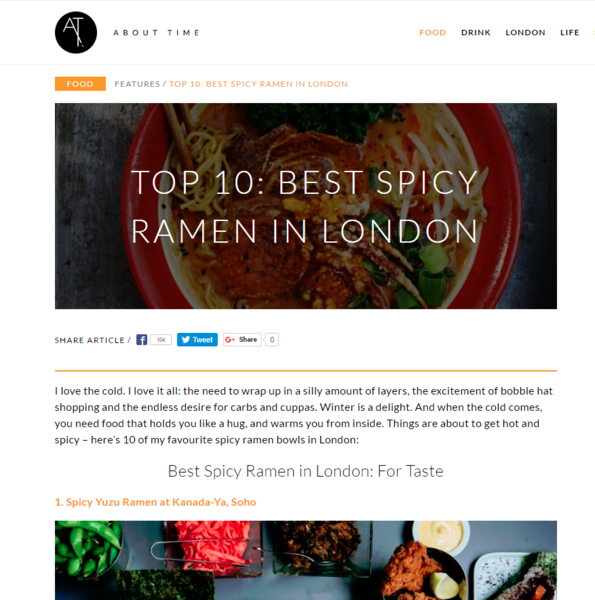Click the Twitter bird icon
This screenshot has width=595, height=600.
point(186,340)
